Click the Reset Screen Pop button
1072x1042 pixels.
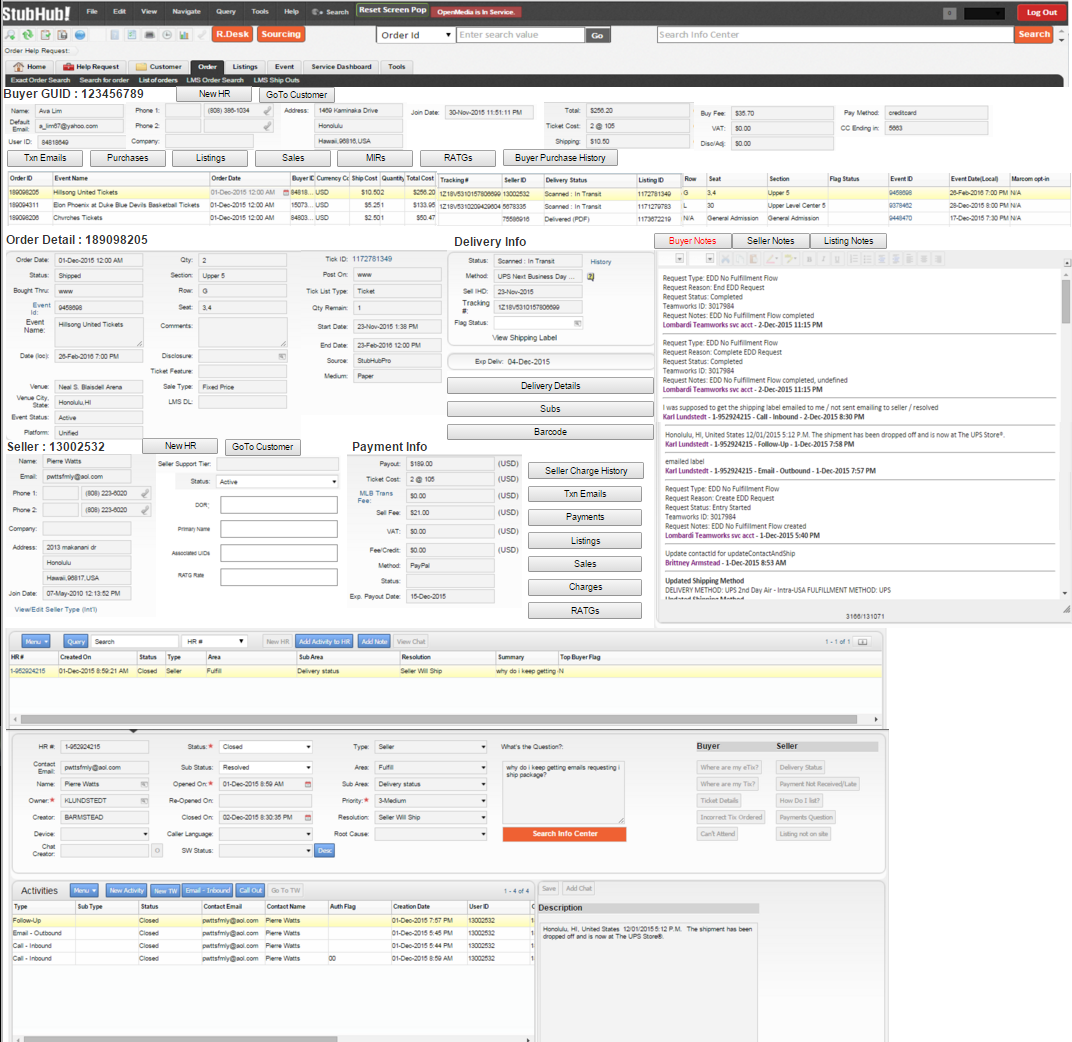[x=392, y=10]
